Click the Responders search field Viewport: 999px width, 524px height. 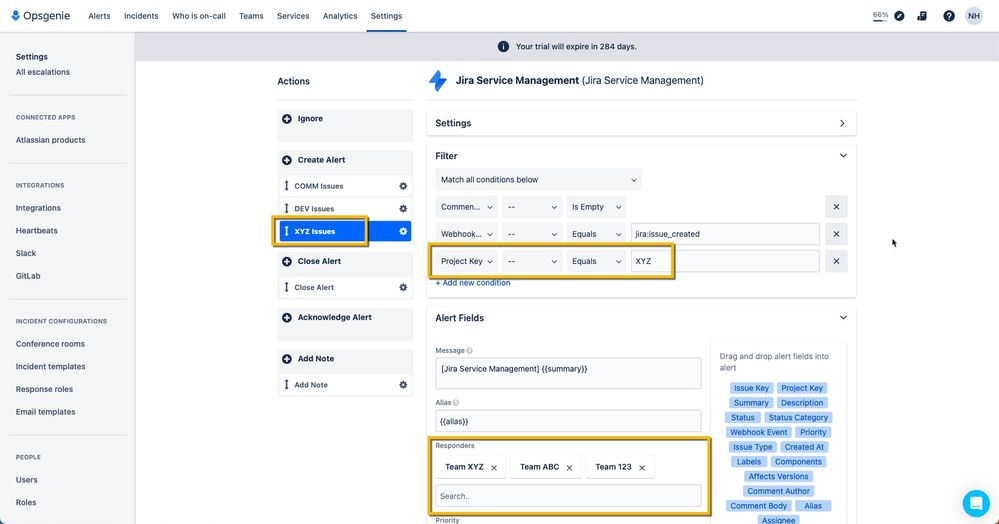568,496
